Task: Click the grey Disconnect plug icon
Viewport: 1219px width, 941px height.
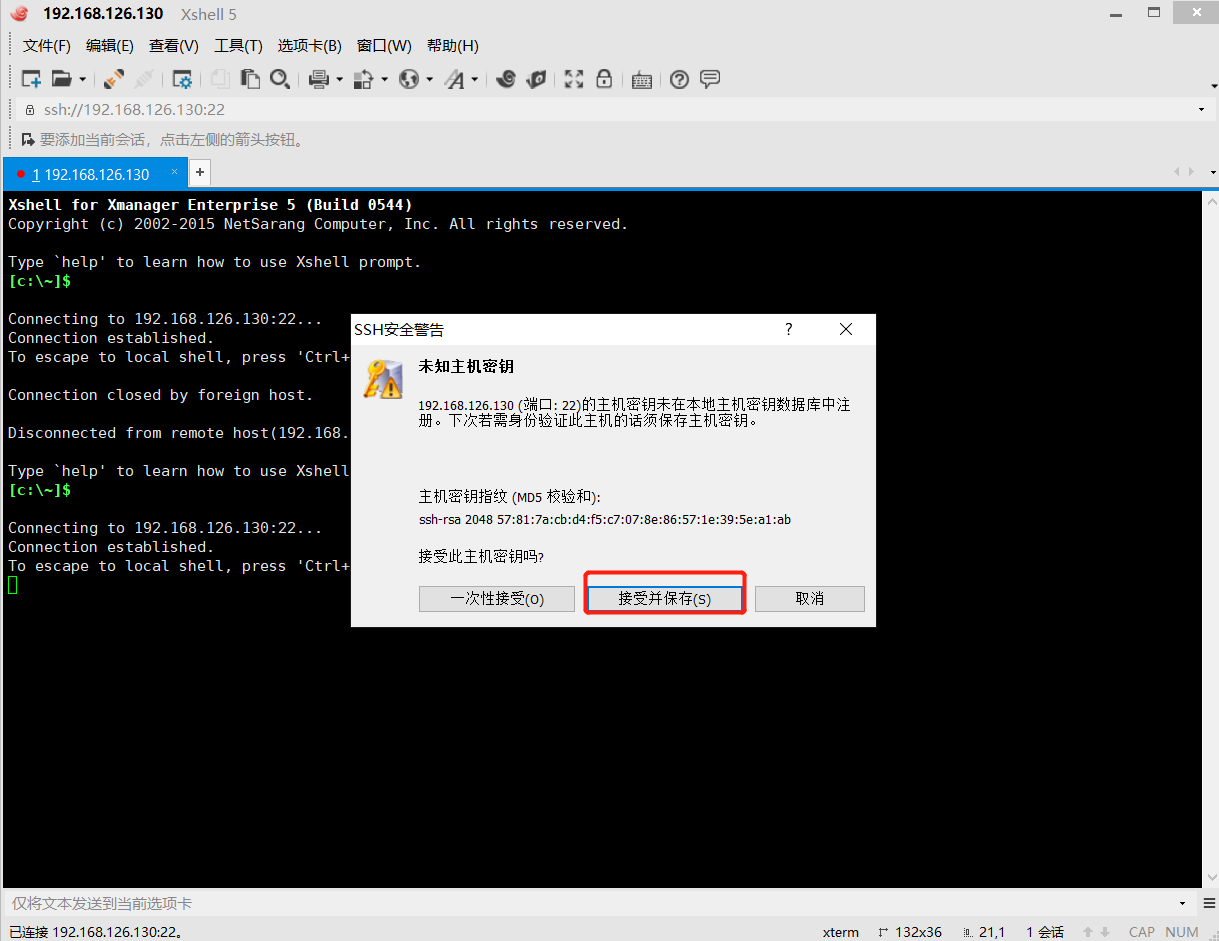Action: [144, 79]
